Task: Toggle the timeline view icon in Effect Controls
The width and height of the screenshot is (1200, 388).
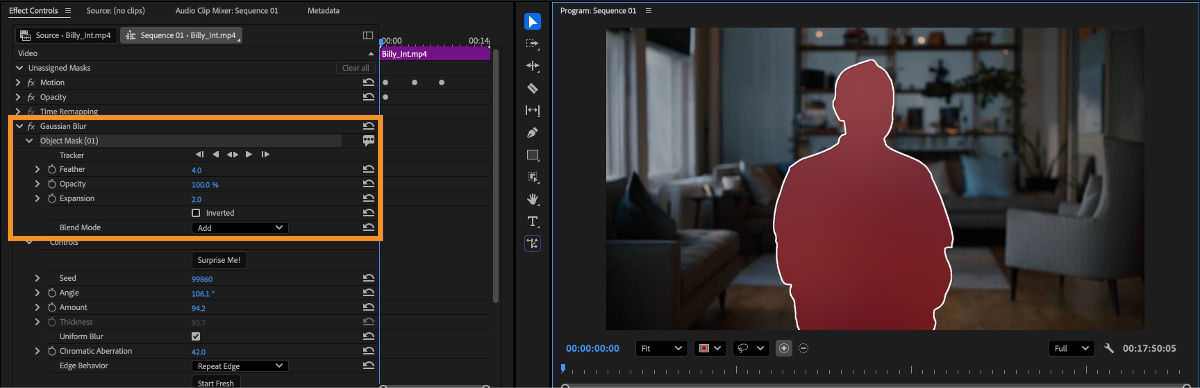Action: click(x=368, y=35)
